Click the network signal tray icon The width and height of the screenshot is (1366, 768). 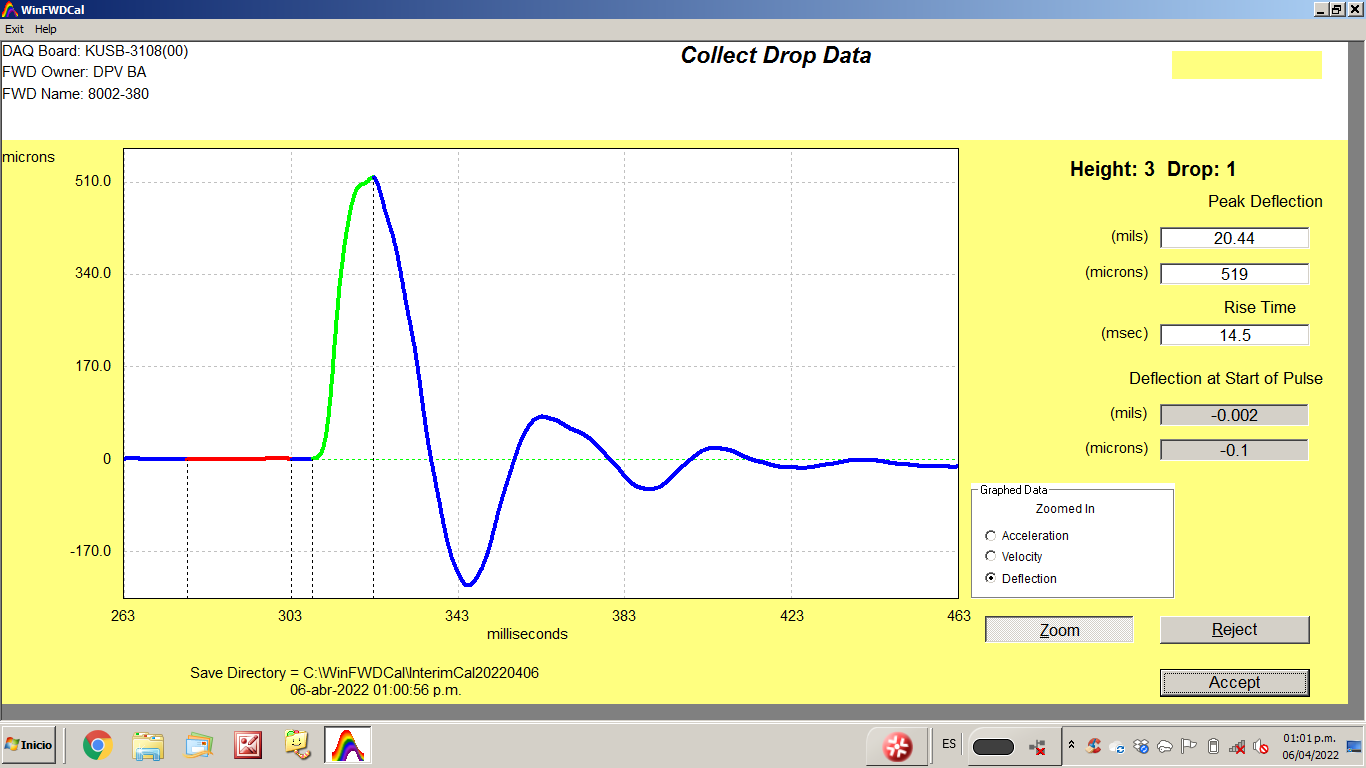coord(1237,746)
